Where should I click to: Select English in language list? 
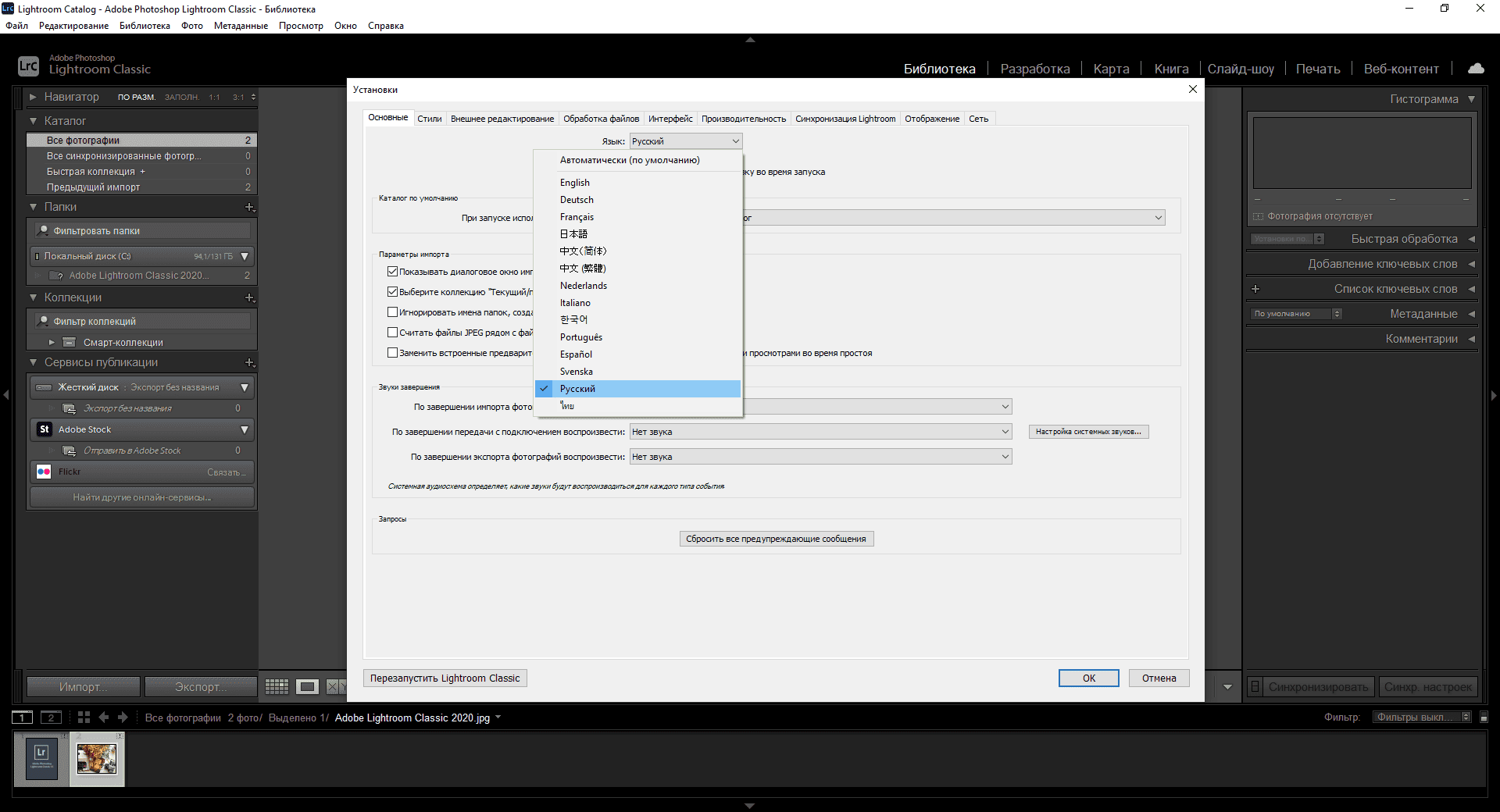point(637,183)
